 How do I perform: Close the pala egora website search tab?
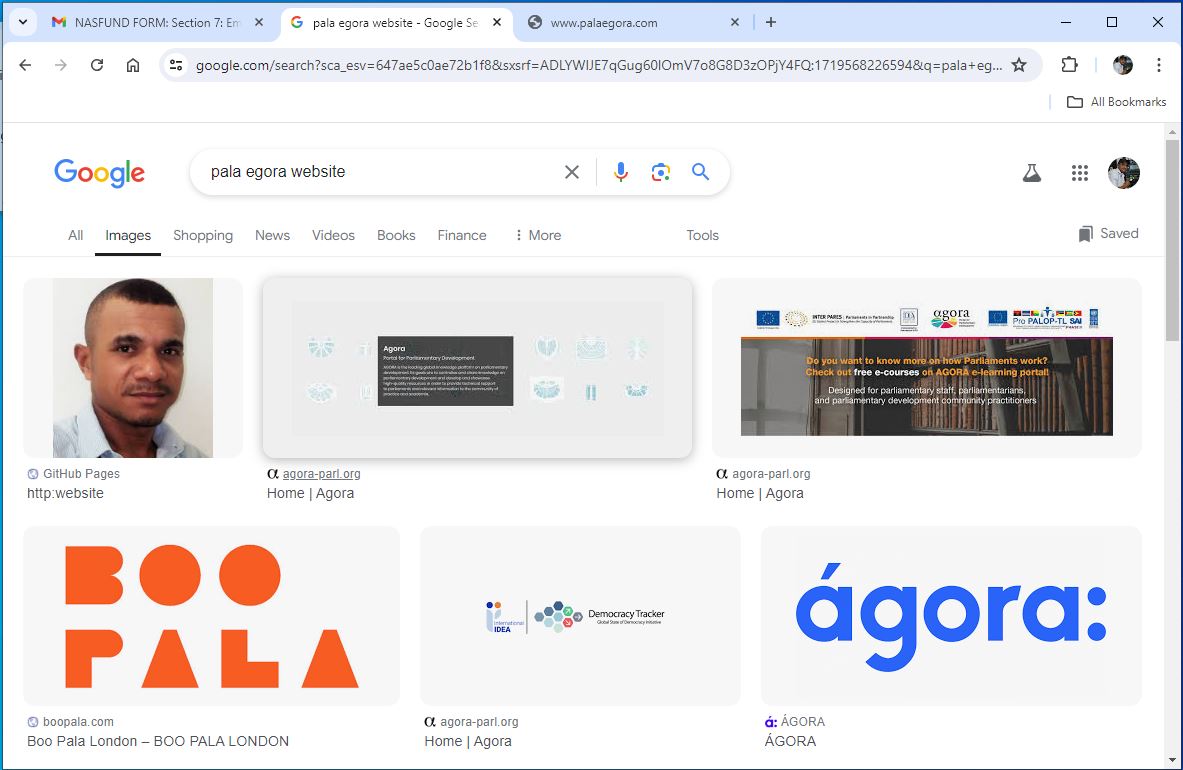(496, 23)
